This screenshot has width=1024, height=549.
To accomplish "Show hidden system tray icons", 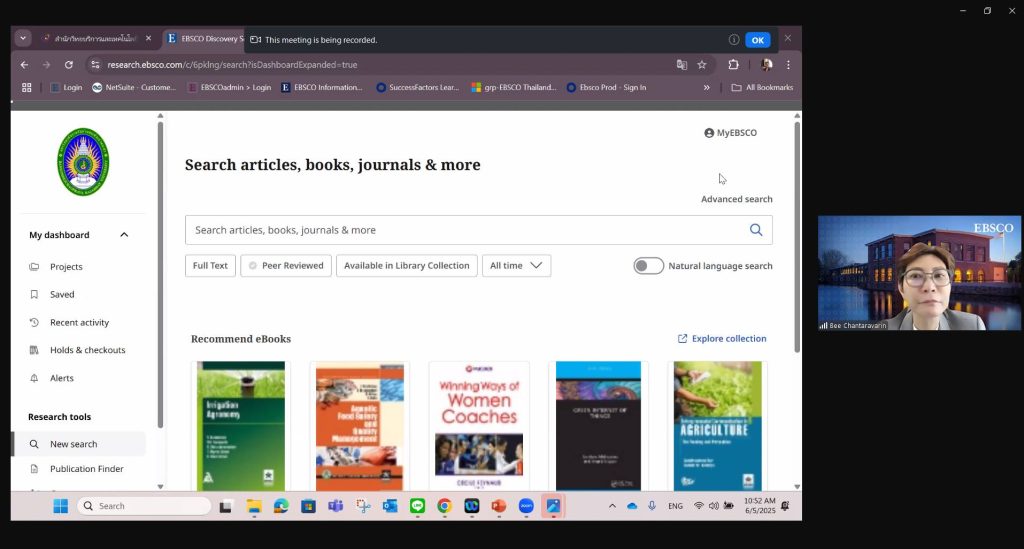I will 612,506.
